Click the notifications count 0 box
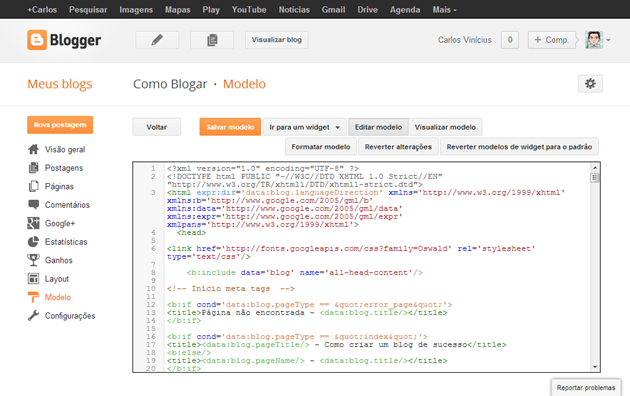Screen dimensions: 630x396 510,40
